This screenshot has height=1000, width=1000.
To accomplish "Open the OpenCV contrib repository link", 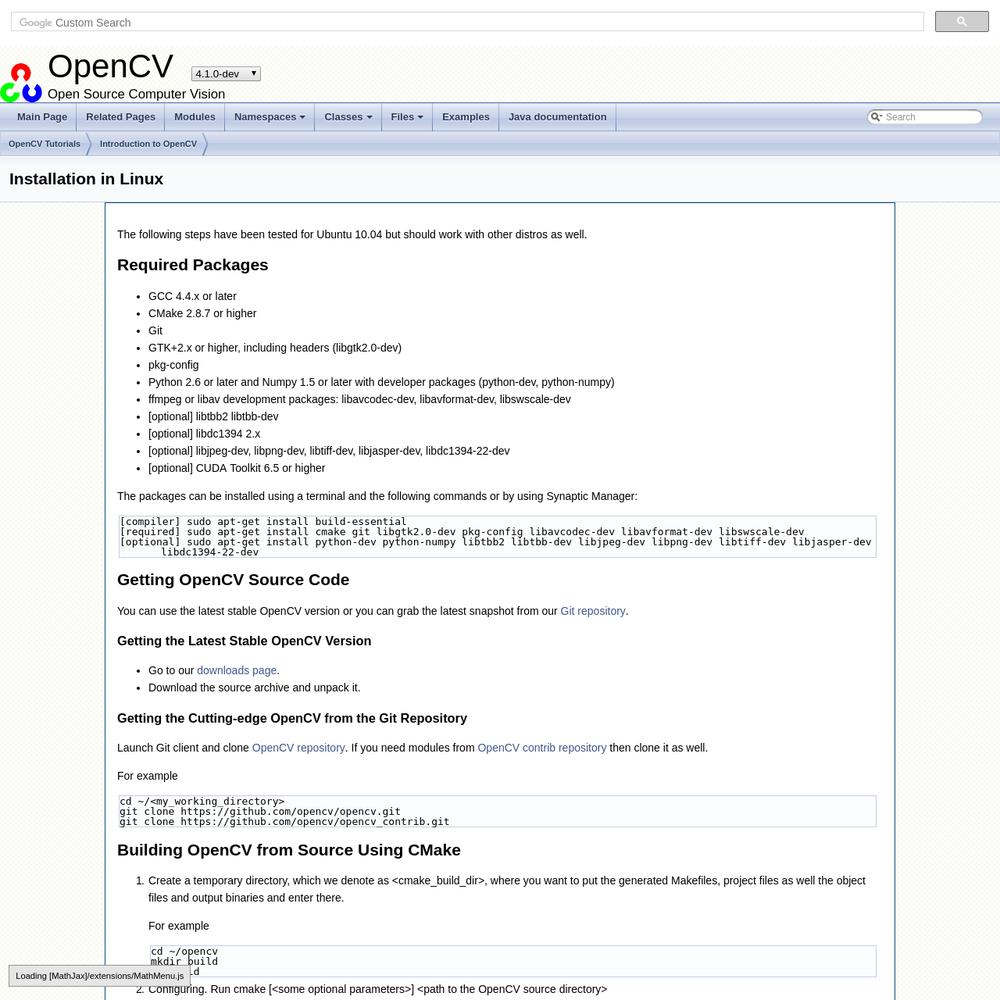I will point(541,747).
